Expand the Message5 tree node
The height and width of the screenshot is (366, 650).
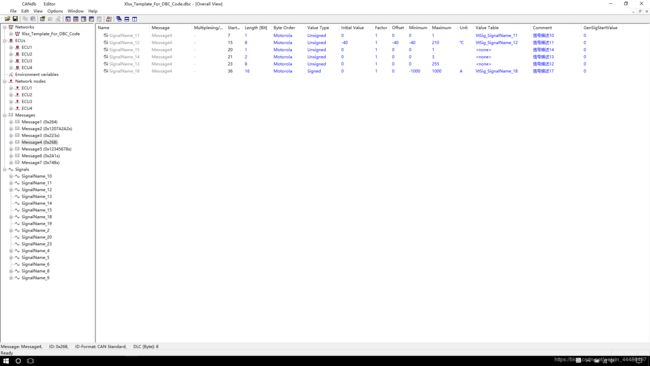coord(11,149)
